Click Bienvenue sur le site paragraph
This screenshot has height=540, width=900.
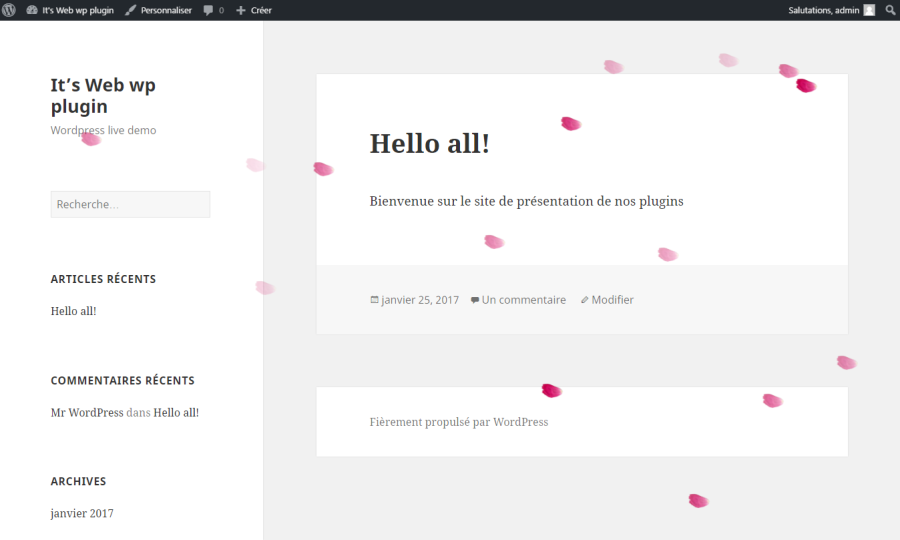coord(526,201)
